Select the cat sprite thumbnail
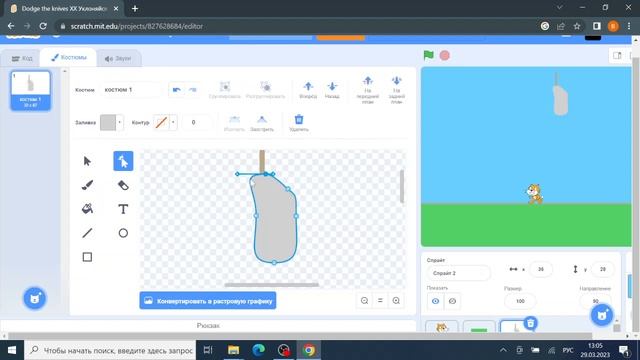Image resolution: width=640 pixels, height=360 pixels. (442, 327)
